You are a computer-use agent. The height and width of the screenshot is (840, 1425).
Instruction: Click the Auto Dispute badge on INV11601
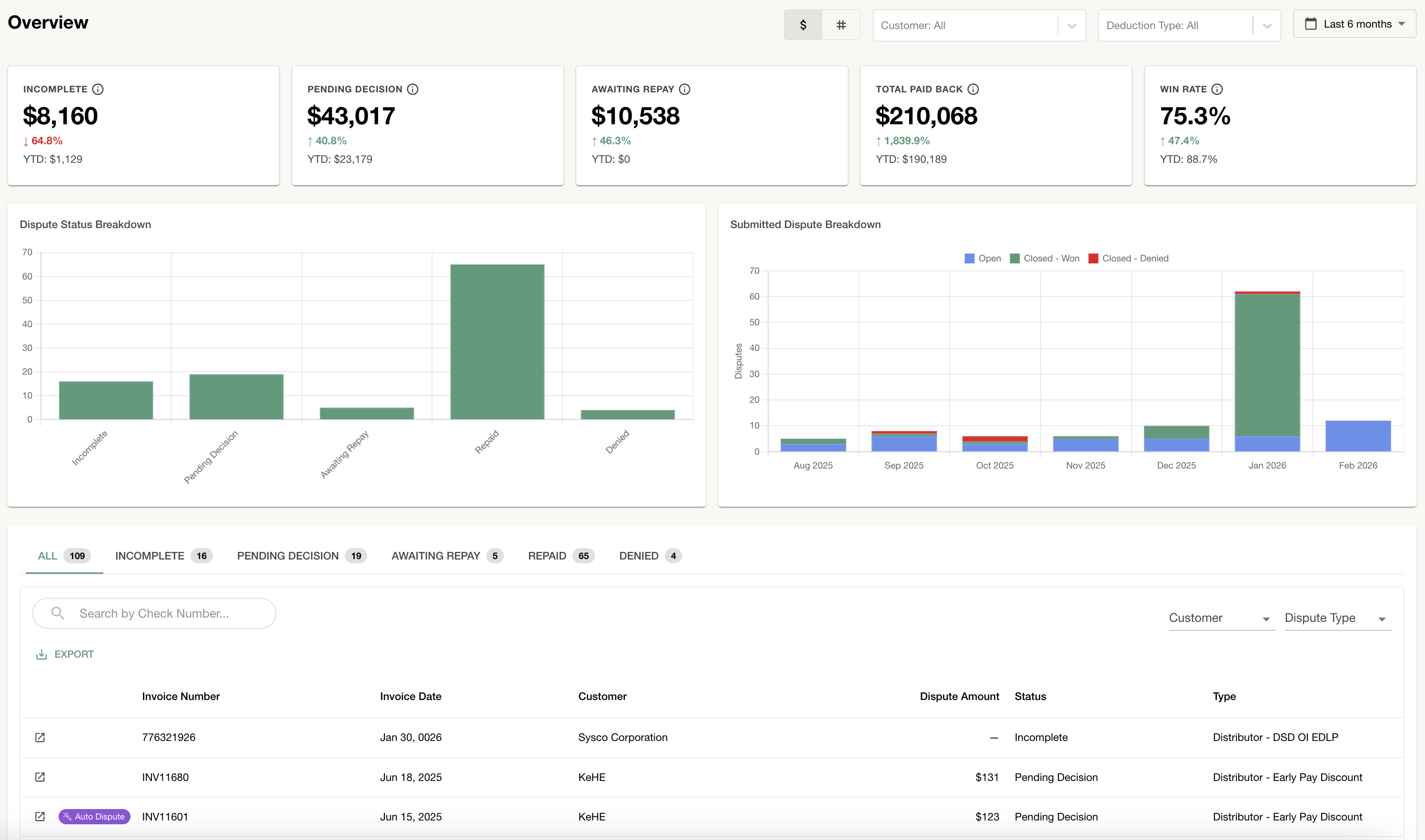pyautogui.click(x=95, y=817)
